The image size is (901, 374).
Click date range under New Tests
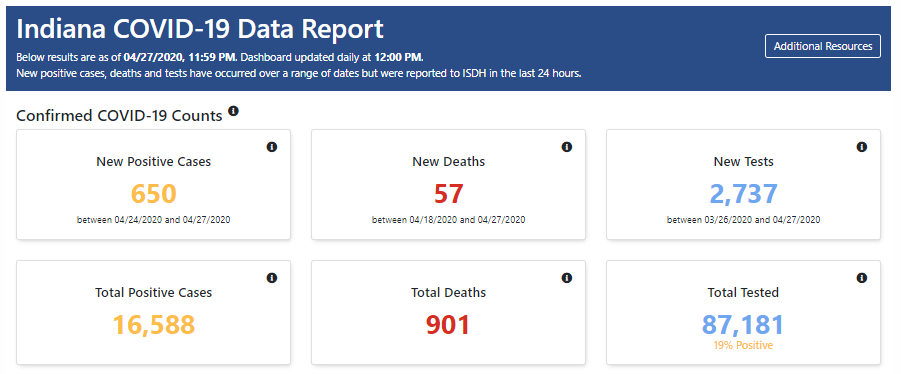[744, 219]
